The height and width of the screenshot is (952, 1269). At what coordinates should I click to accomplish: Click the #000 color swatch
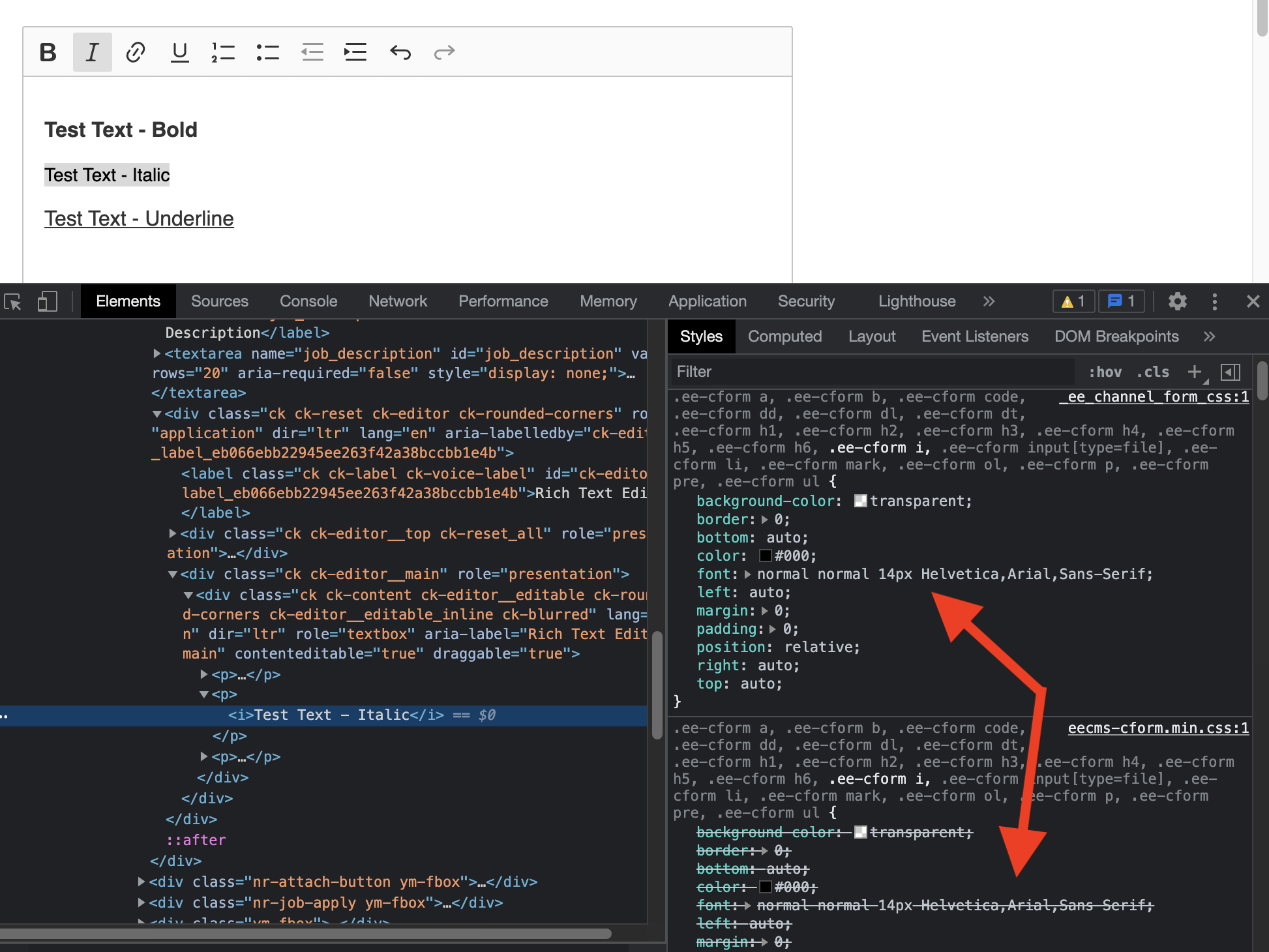tap(766, 556)
